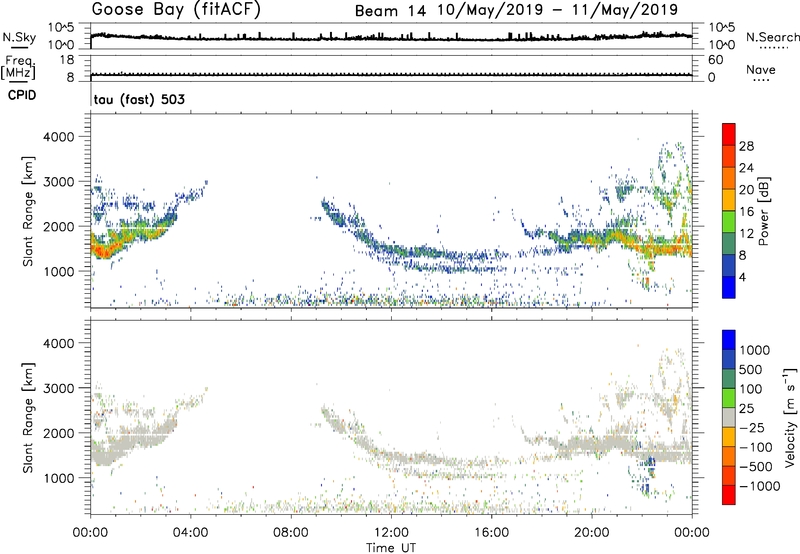The image size is (800, 554).
Task: Click the 'CPID' row label
Action: pos(22,95)
